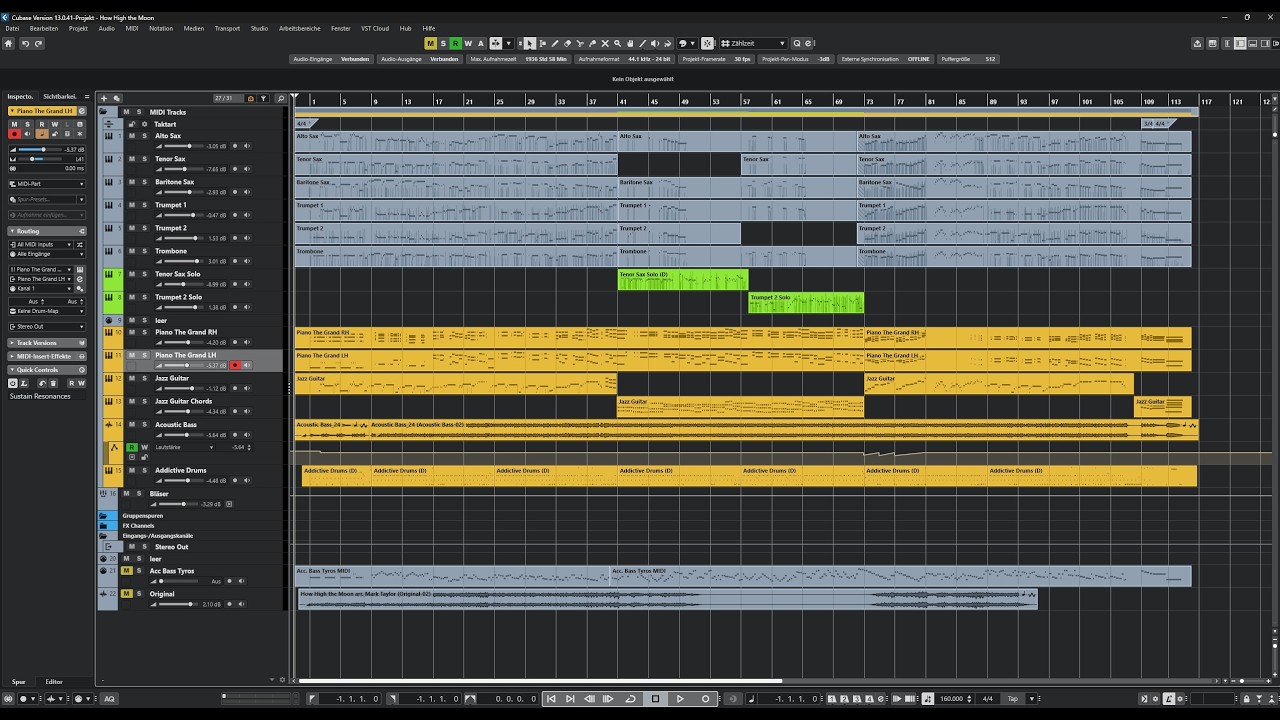Screen dimensions: 1280x720
Task: Toggle global Read automation R button
Action: (x=456, y=43)
